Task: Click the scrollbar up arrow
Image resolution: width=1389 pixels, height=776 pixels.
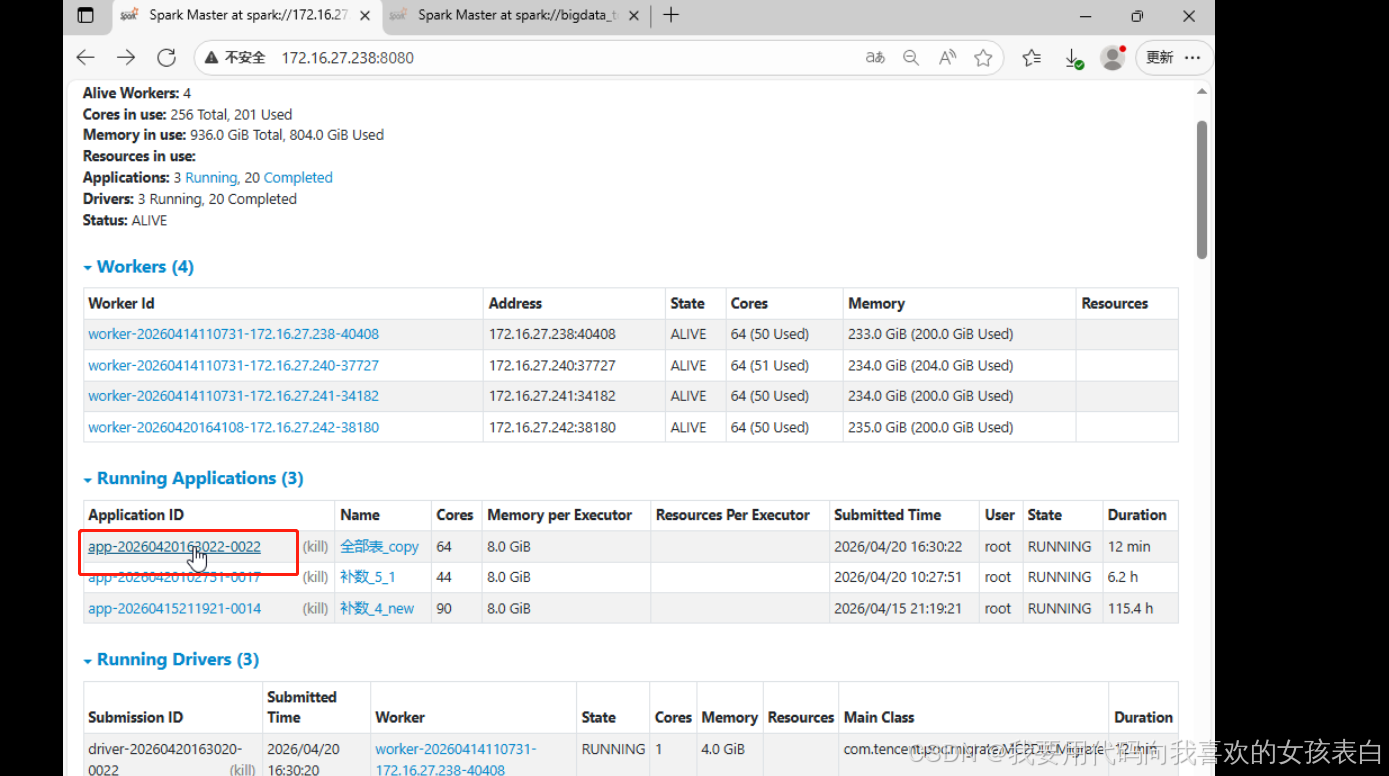Action: [x=1202, y=92]
